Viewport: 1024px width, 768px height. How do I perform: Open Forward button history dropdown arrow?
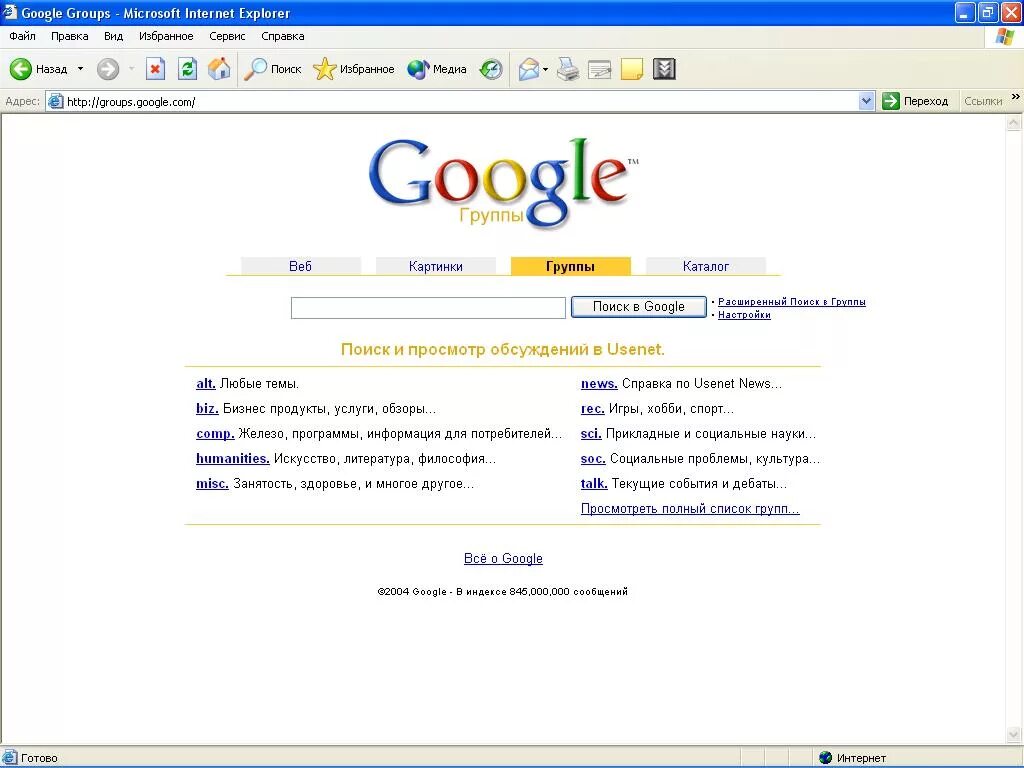131,69
